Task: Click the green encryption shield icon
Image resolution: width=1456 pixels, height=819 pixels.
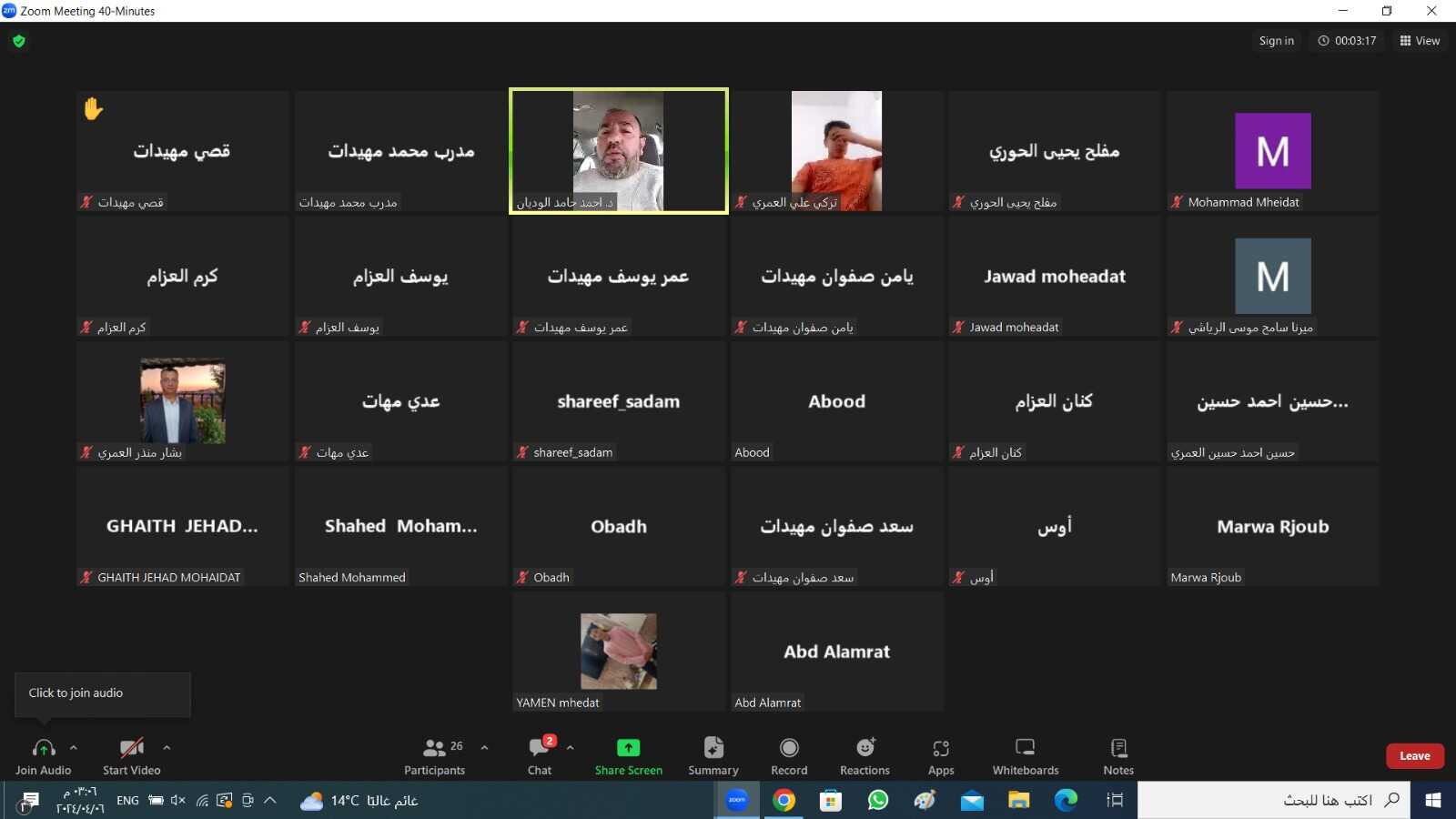Action: pyautogui.click(x=19, y=41)
